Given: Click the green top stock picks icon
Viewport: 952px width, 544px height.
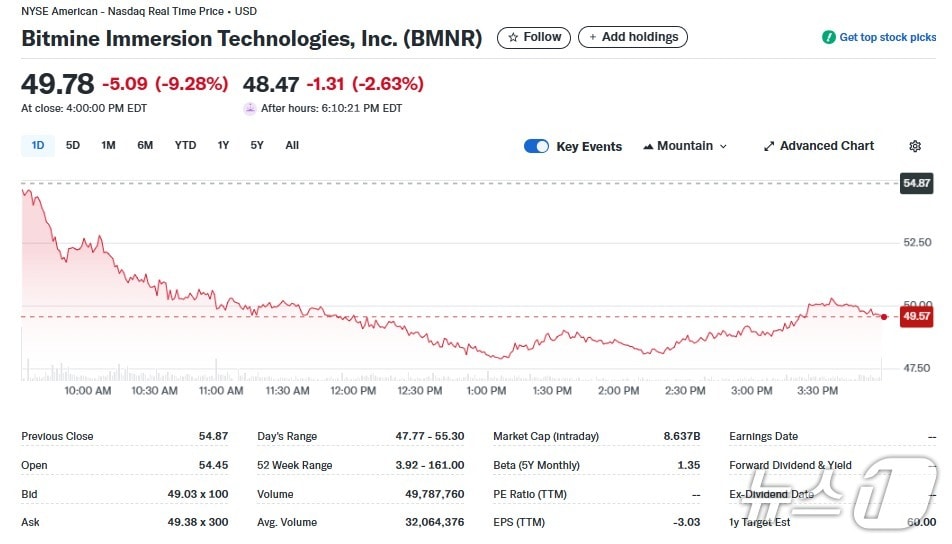Looking at the screenshot, I should pos(828,37).
